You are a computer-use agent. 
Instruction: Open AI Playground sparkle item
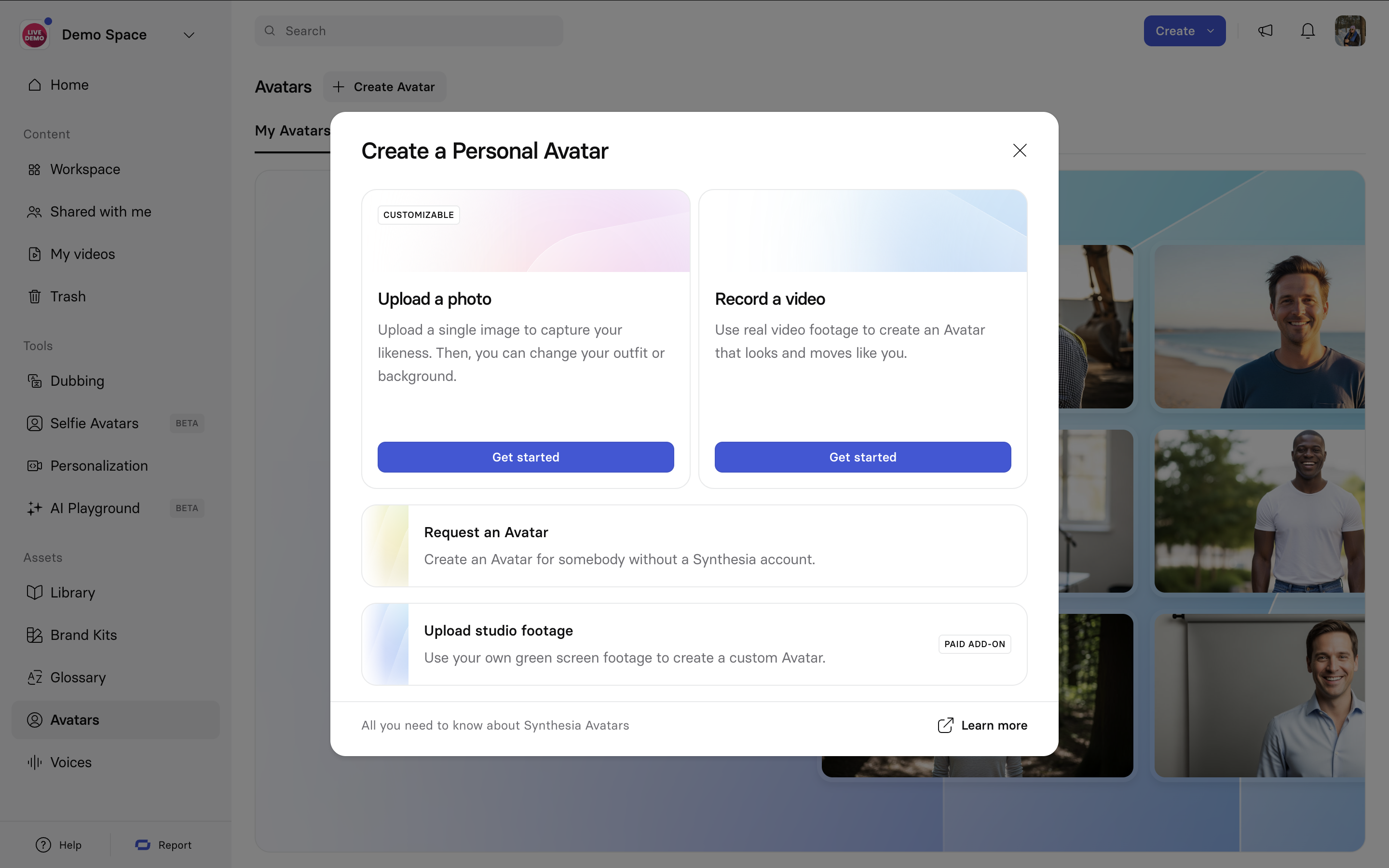[x=95, y=508]
